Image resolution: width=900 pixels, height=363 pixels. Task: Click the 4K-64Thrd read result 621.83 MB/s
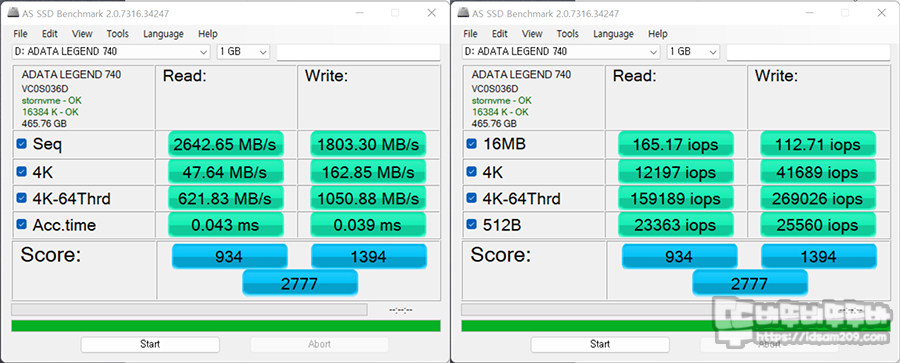click(x=226, y=198)
